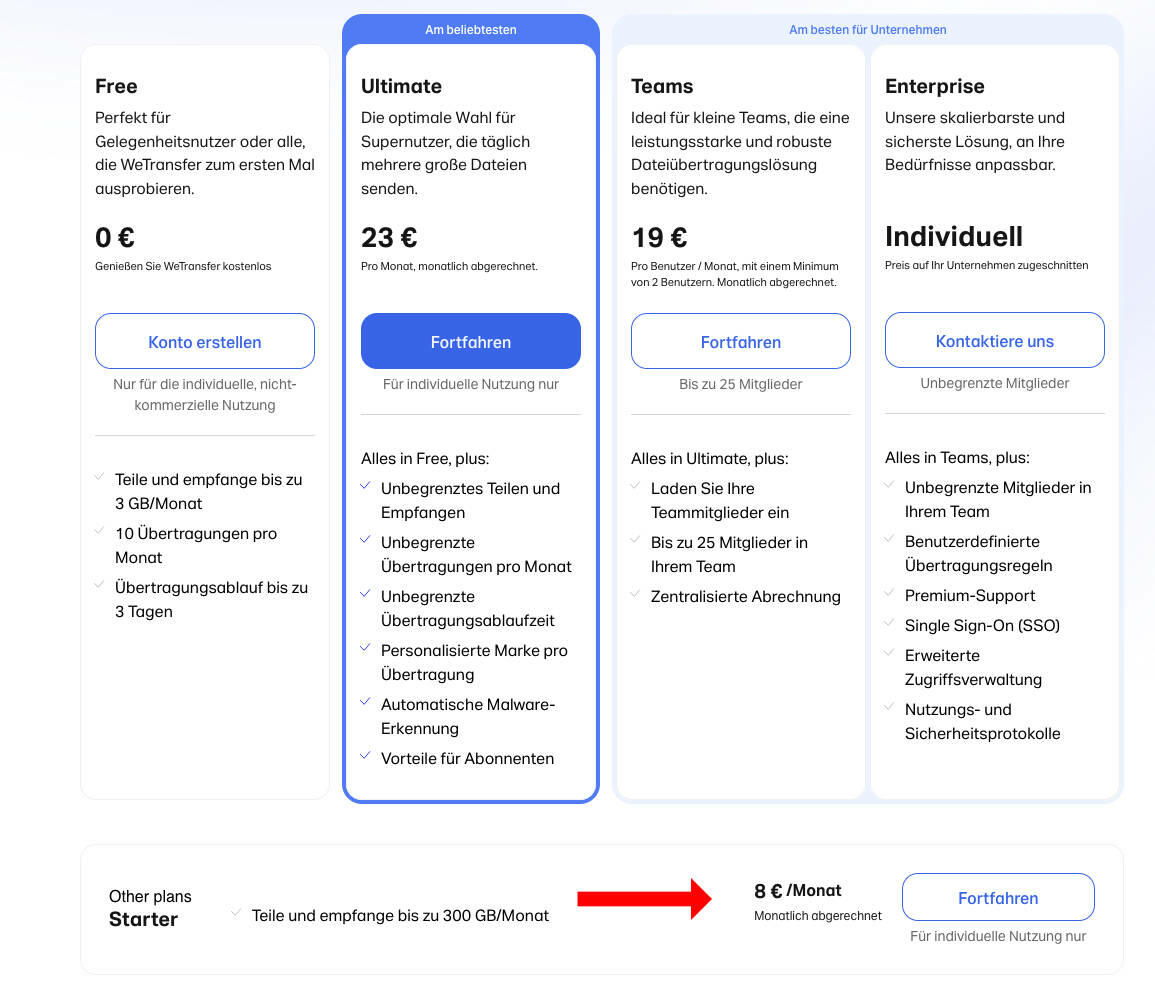Choose Fortfahren under Teams plan
1155x981 pixels.
pos(740,341)
